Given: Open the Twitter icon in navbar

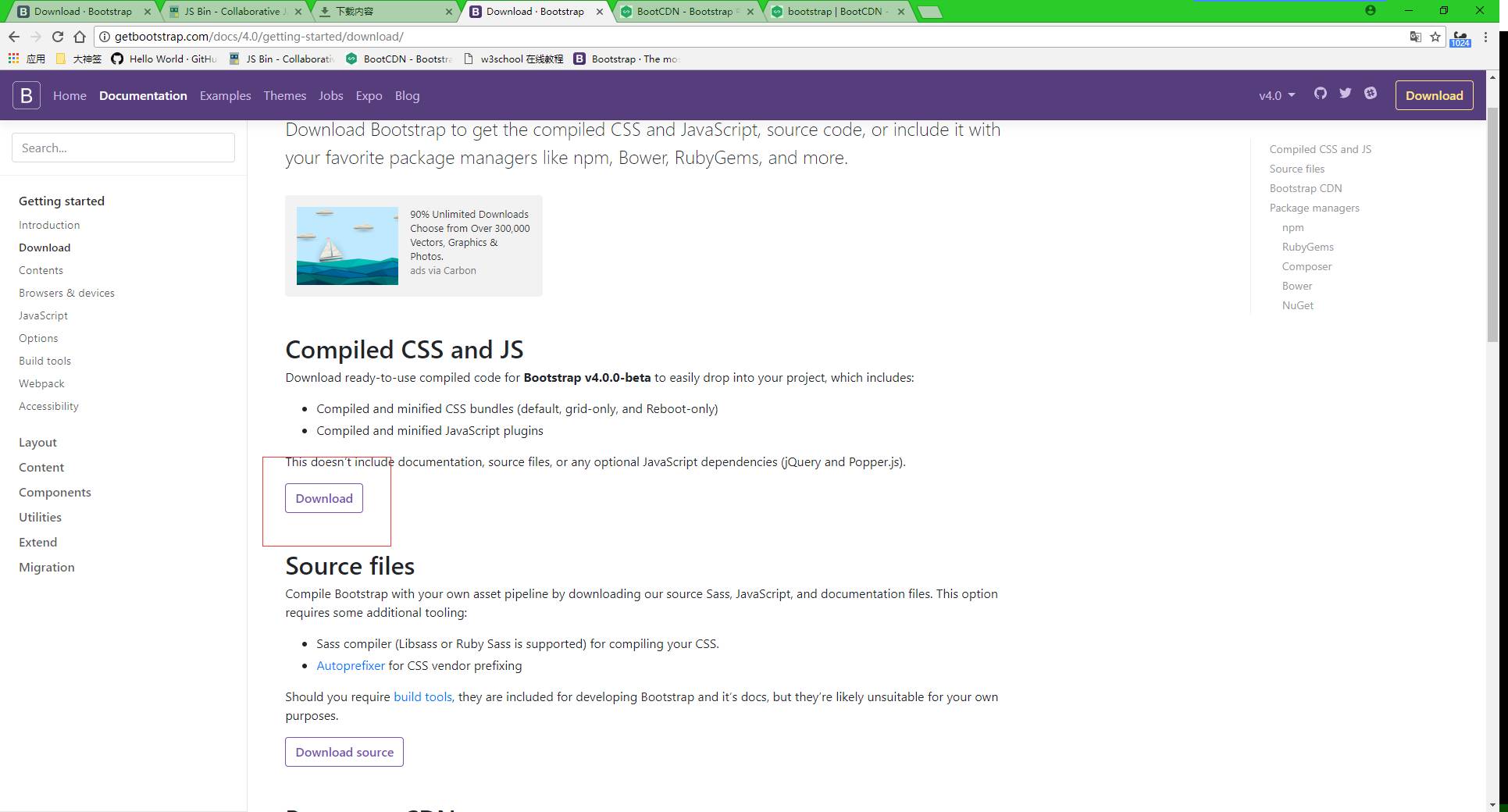Looking at the screenshot, I should pyautogui.click(x=1345, y=93).
